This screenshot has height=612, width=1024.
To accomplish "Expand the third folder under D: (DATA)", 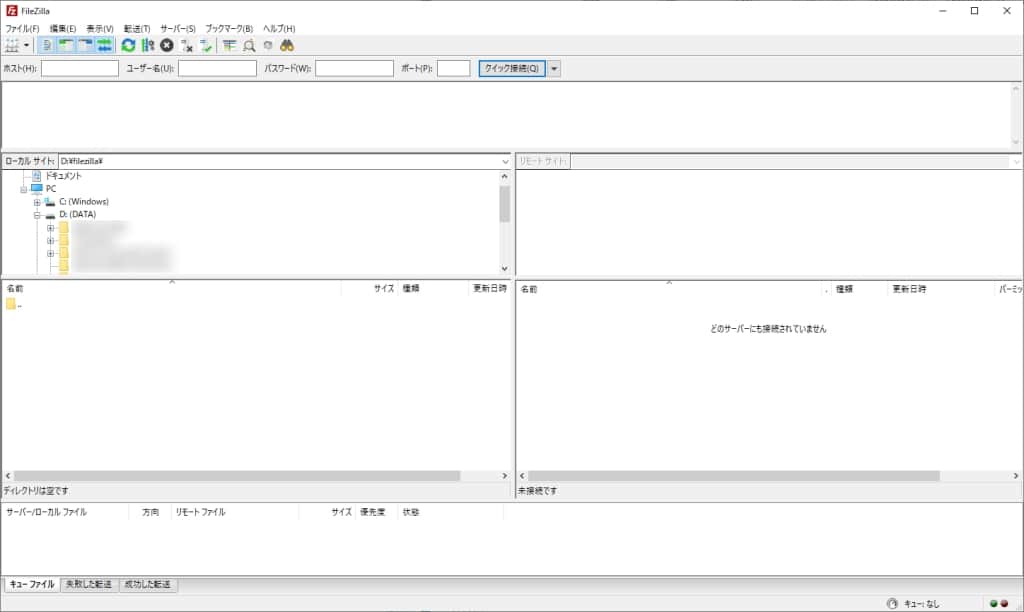I will [x=50, y=253].
